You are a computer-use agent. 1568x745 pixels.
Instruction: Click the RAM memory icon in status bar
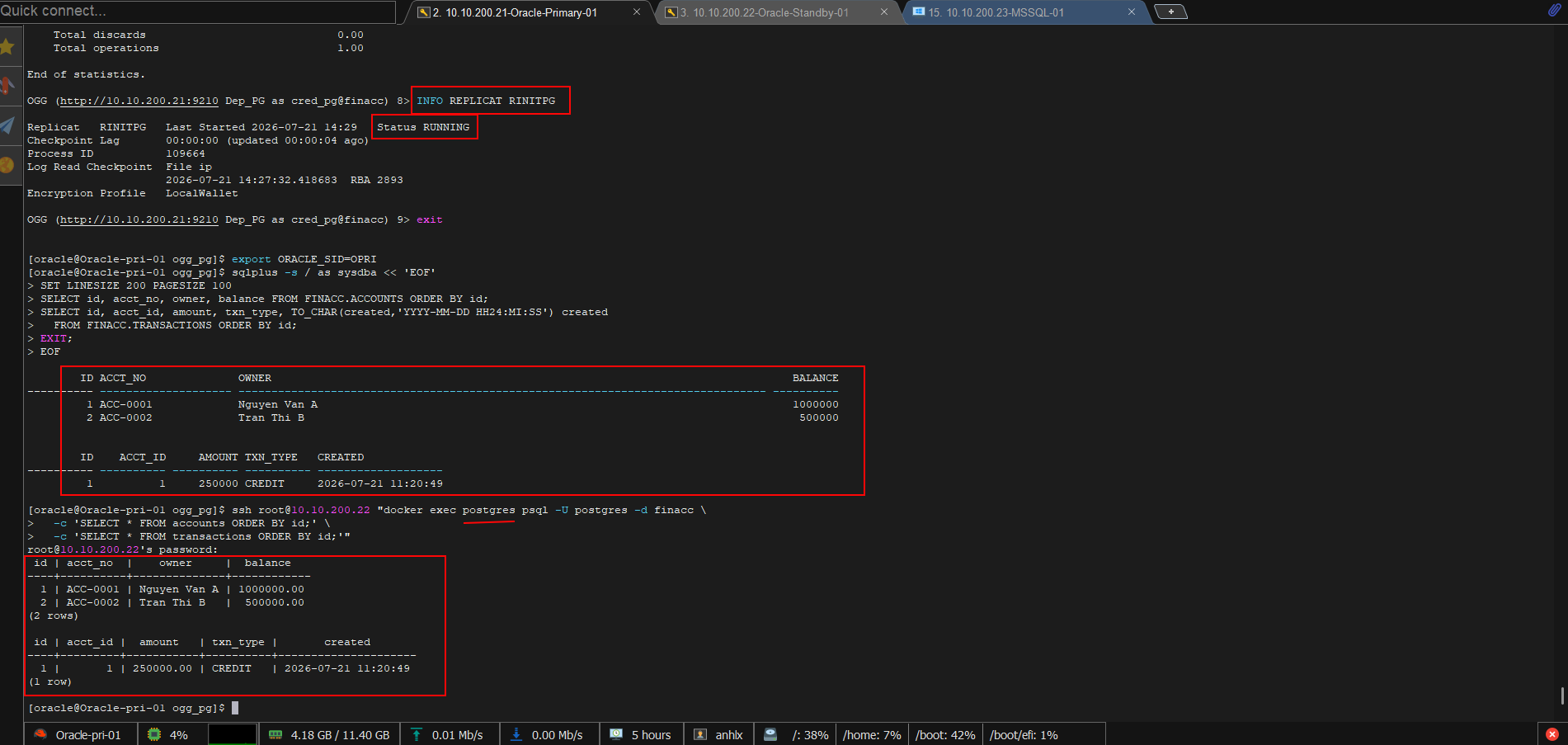pyautogui.click(x=276, y=734)
